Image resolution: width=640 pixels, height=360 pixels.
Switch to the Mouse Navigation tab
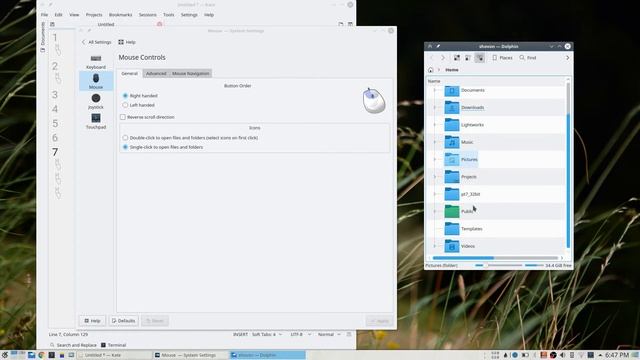[191, 73]
